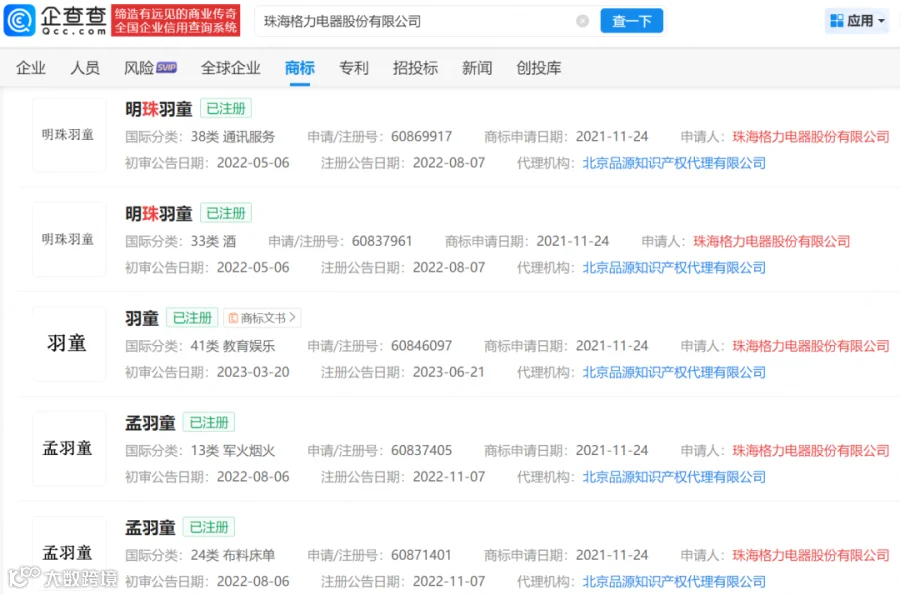Open the 风险 tab
The width and height of the screenshot is (900, 595).
[x=139, y=68]
